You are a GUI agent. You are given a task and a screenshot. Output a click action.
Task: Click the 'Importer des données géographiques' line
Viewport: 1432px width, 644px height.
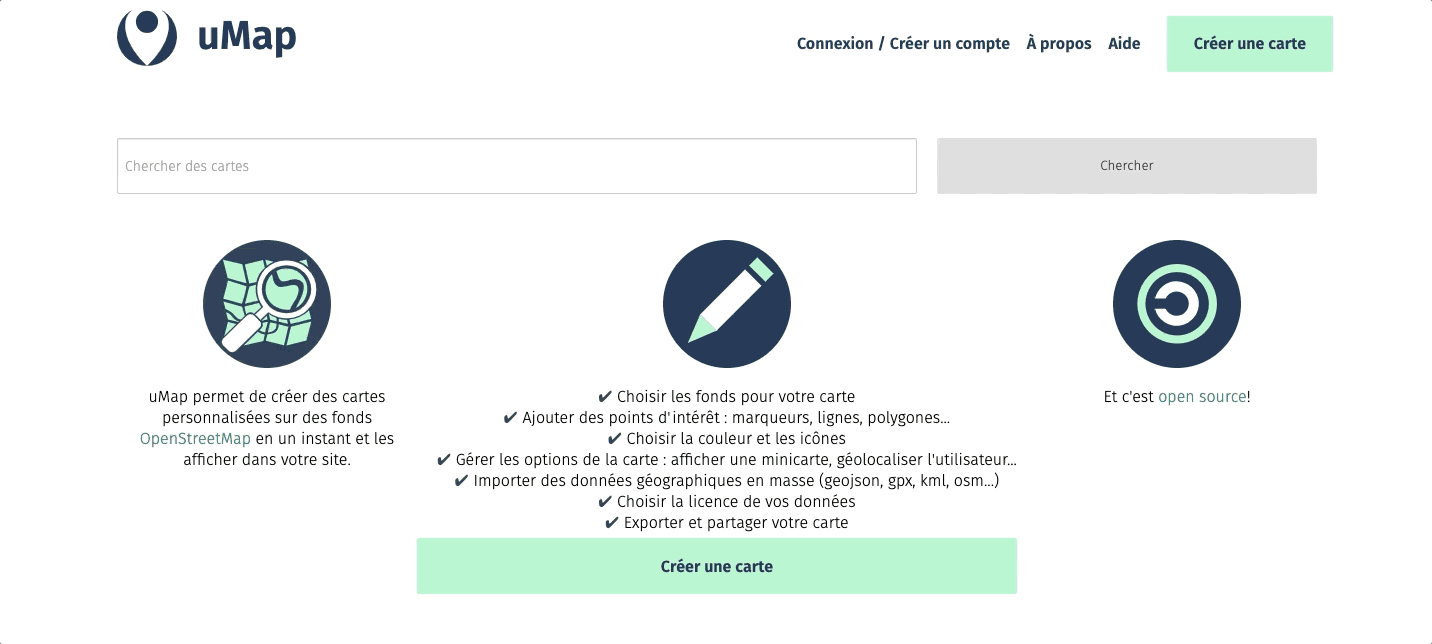tap(727, 481)
